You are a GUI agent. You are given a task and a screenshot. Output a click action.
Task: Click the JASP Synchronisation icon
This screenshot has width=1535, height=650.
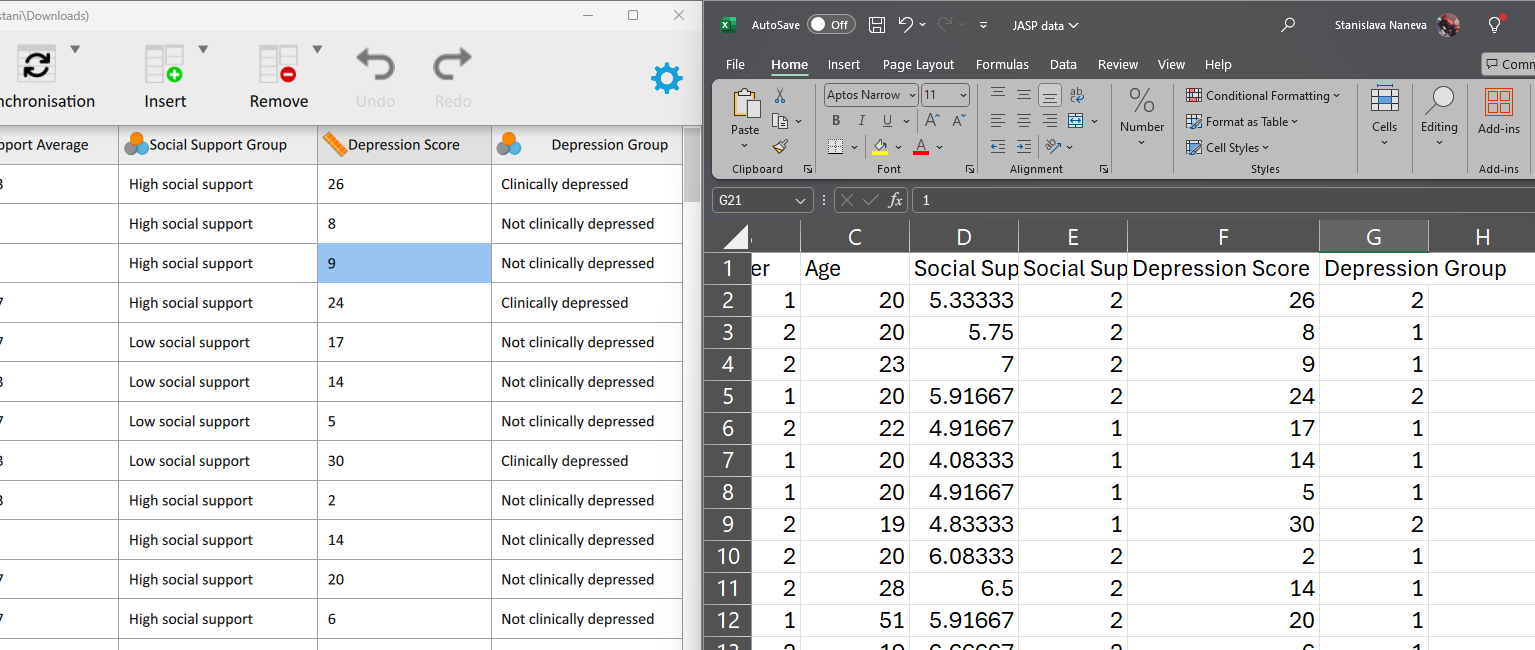click(36, 64)
